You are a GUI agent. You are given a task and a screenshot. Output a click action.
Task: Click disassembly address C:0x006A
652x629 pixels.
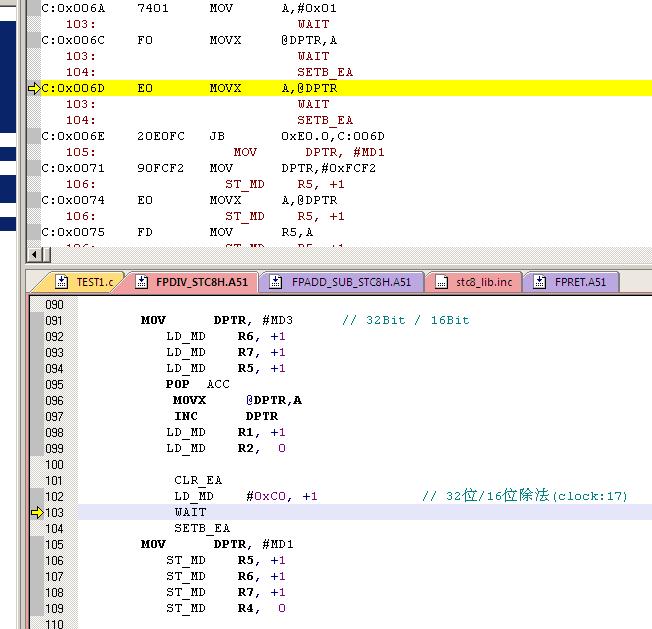click(x=73, y=8)
